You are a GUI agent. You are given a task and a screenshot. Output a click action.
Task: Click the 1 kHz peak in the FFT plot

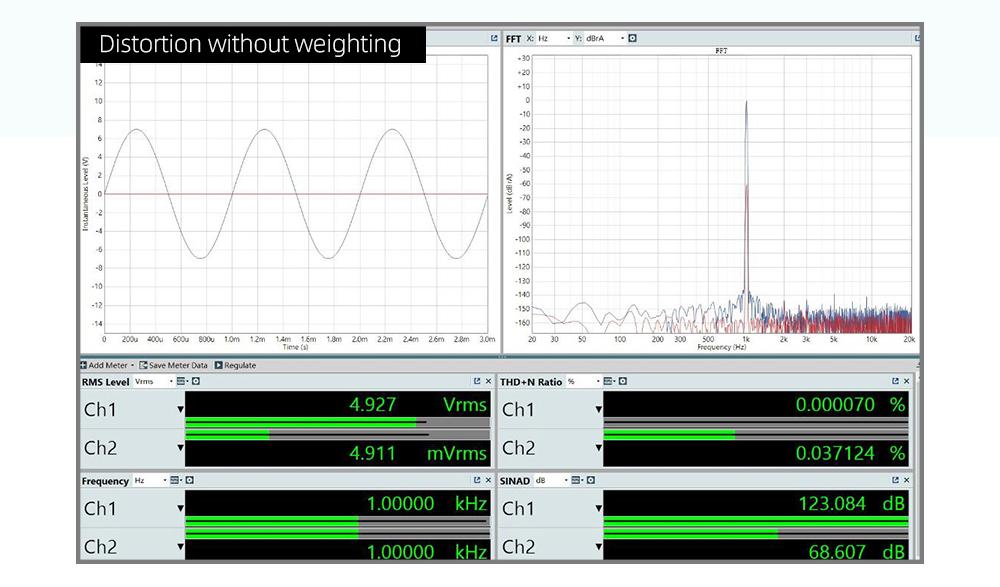[746, 110]
